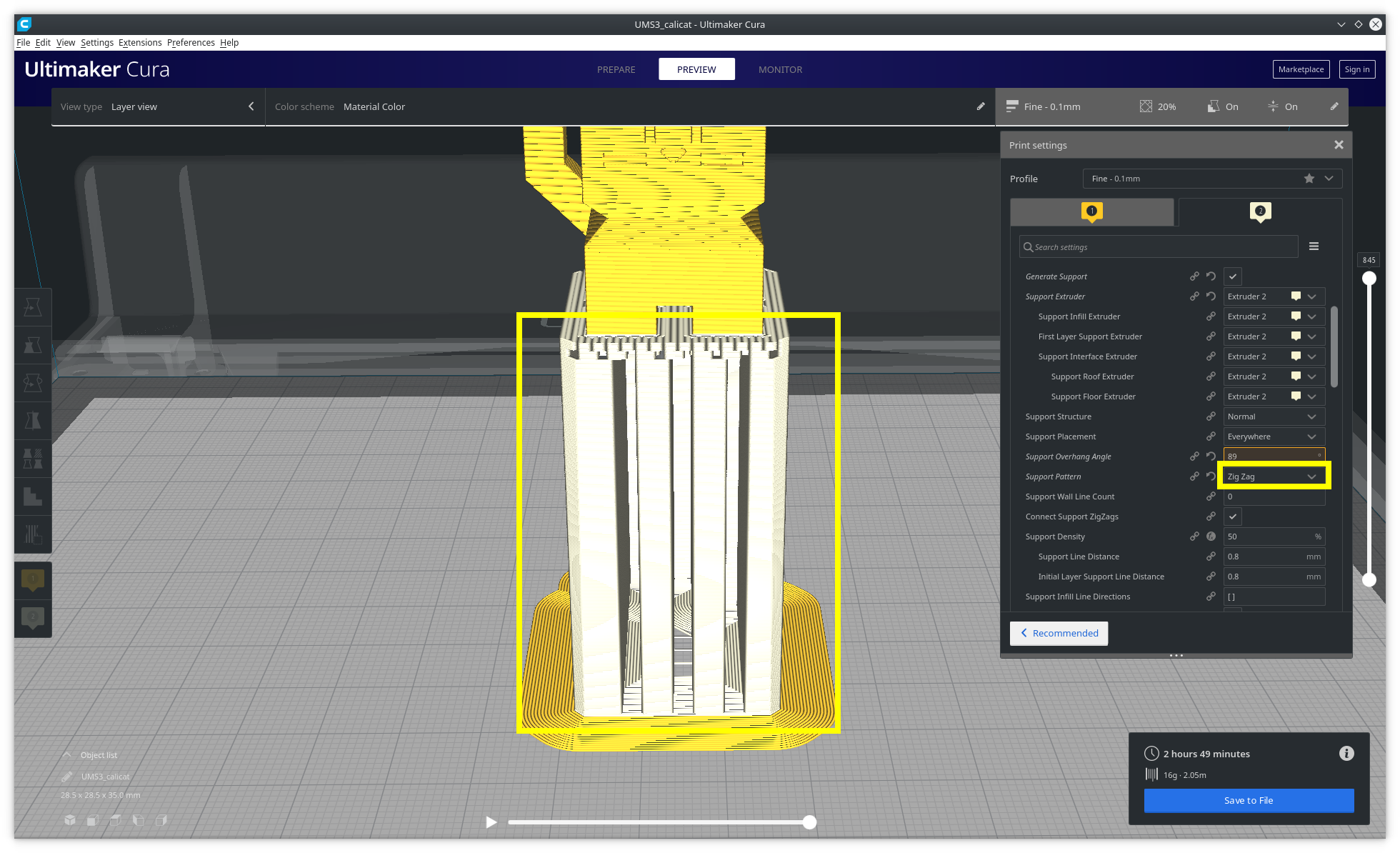Return to Recommended settings
The image size is (1400, 853).
tap(1059, 633)
